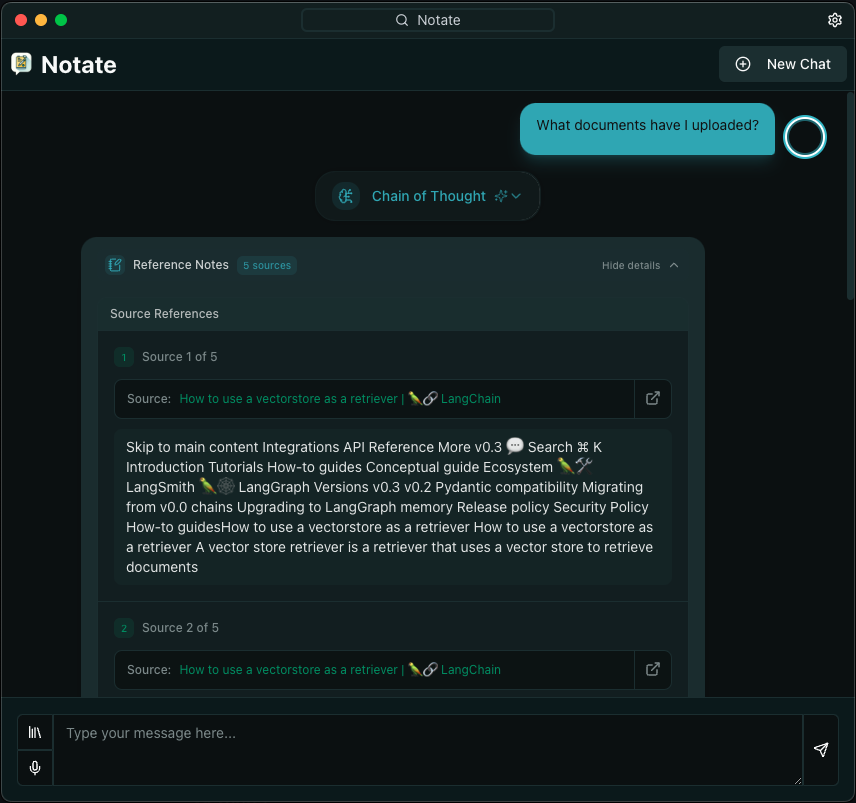Expand the Chain of Thought dropdown
The height and width of the screenshot is (803, 856).
coord(427,196)
